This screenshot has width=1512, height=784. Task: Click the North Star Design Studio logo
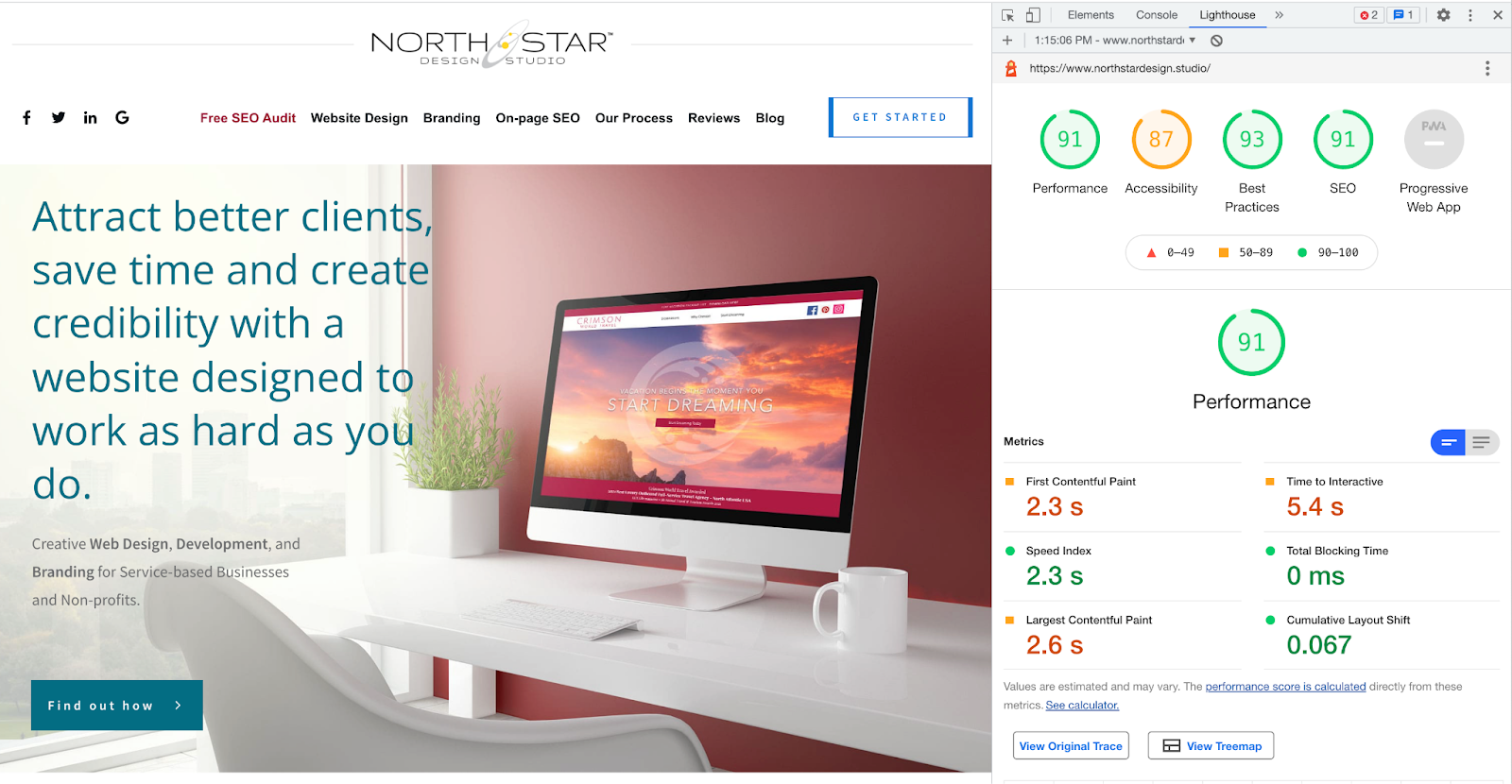point(491,45)
